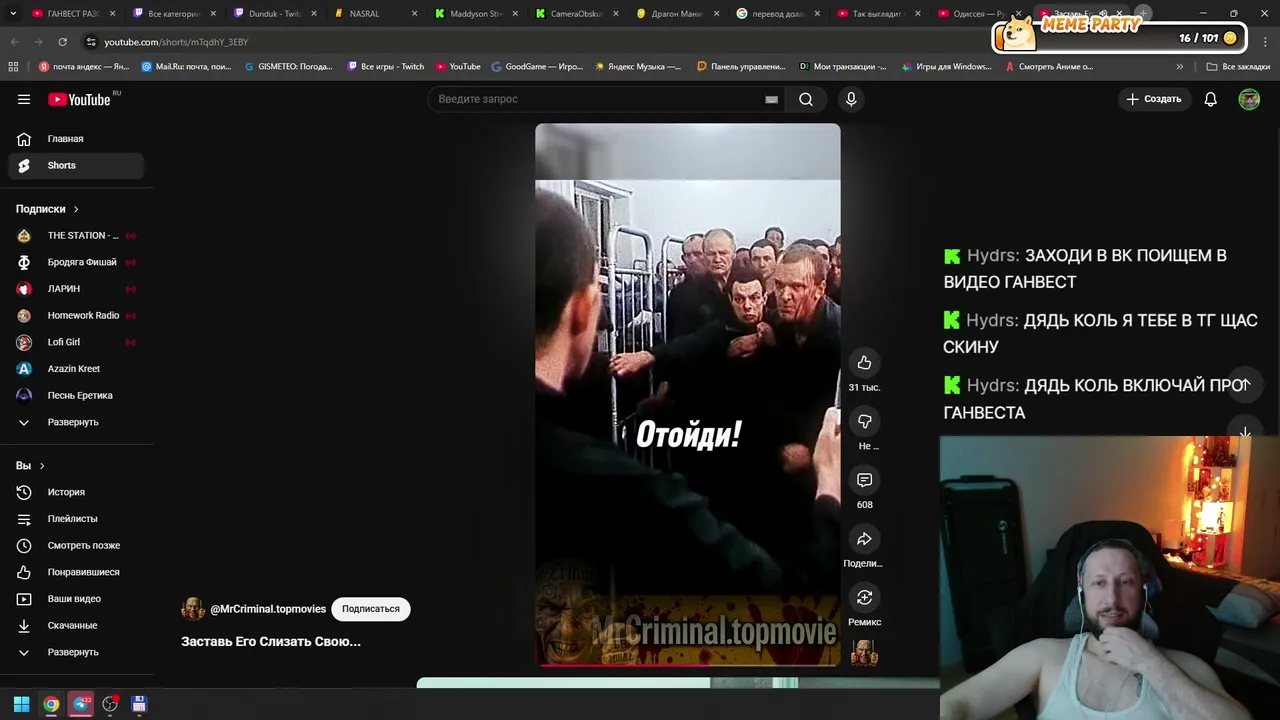Expand the lower Развернуть under Скачанные

point(76,652)
